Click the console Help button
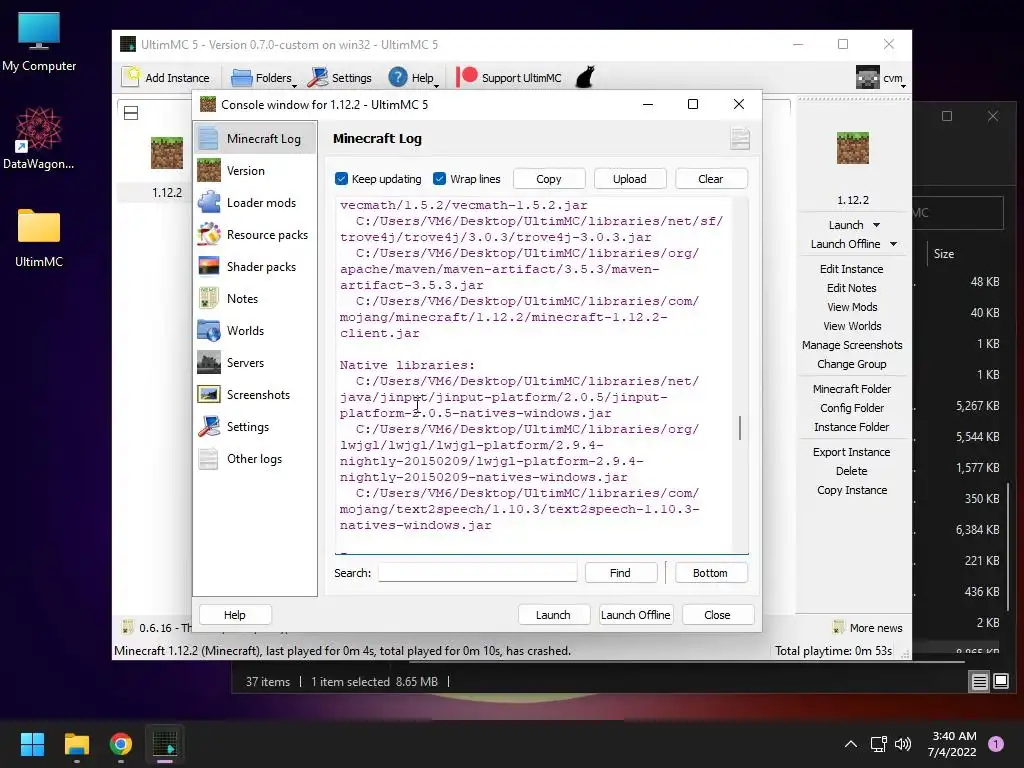The height and width of the screenshot is (768, 1024). (x=234, y=615)
